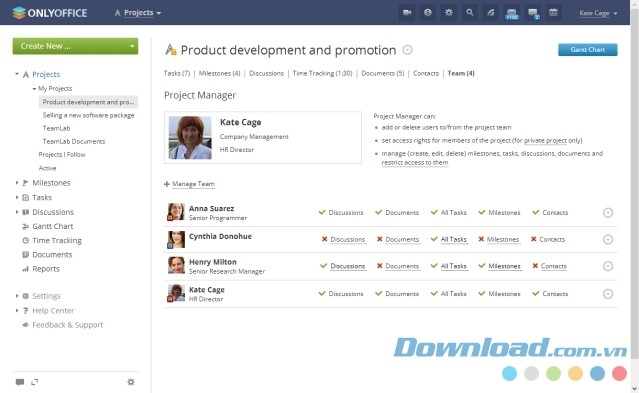Screen dimensions: 639x393
Task: Open actions menu for Kate Cage row
Action: [x=608, y=294]
